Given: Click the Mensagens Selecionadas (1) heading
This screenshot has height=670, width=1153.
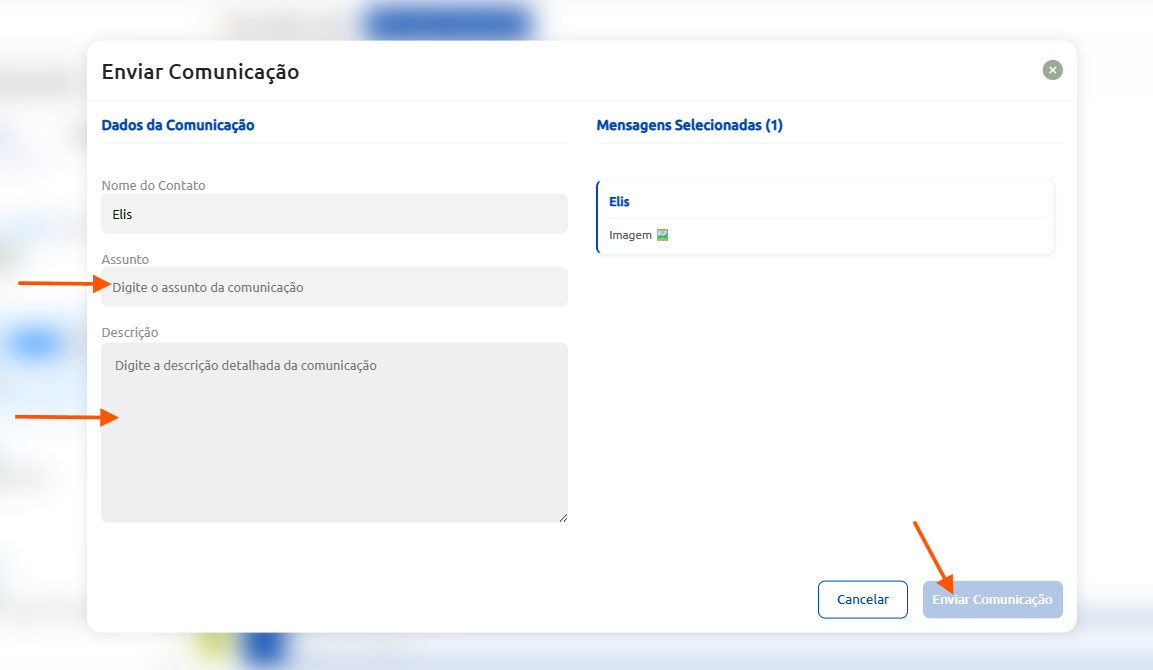Looking at the screenshot, I should coord(689,125).
